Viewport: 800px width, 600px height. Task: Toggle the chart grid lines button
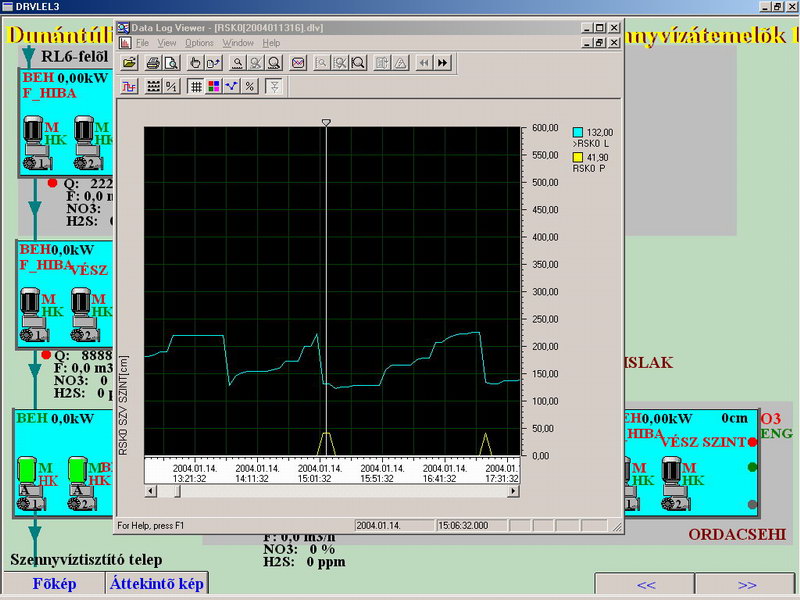point(196,87)
